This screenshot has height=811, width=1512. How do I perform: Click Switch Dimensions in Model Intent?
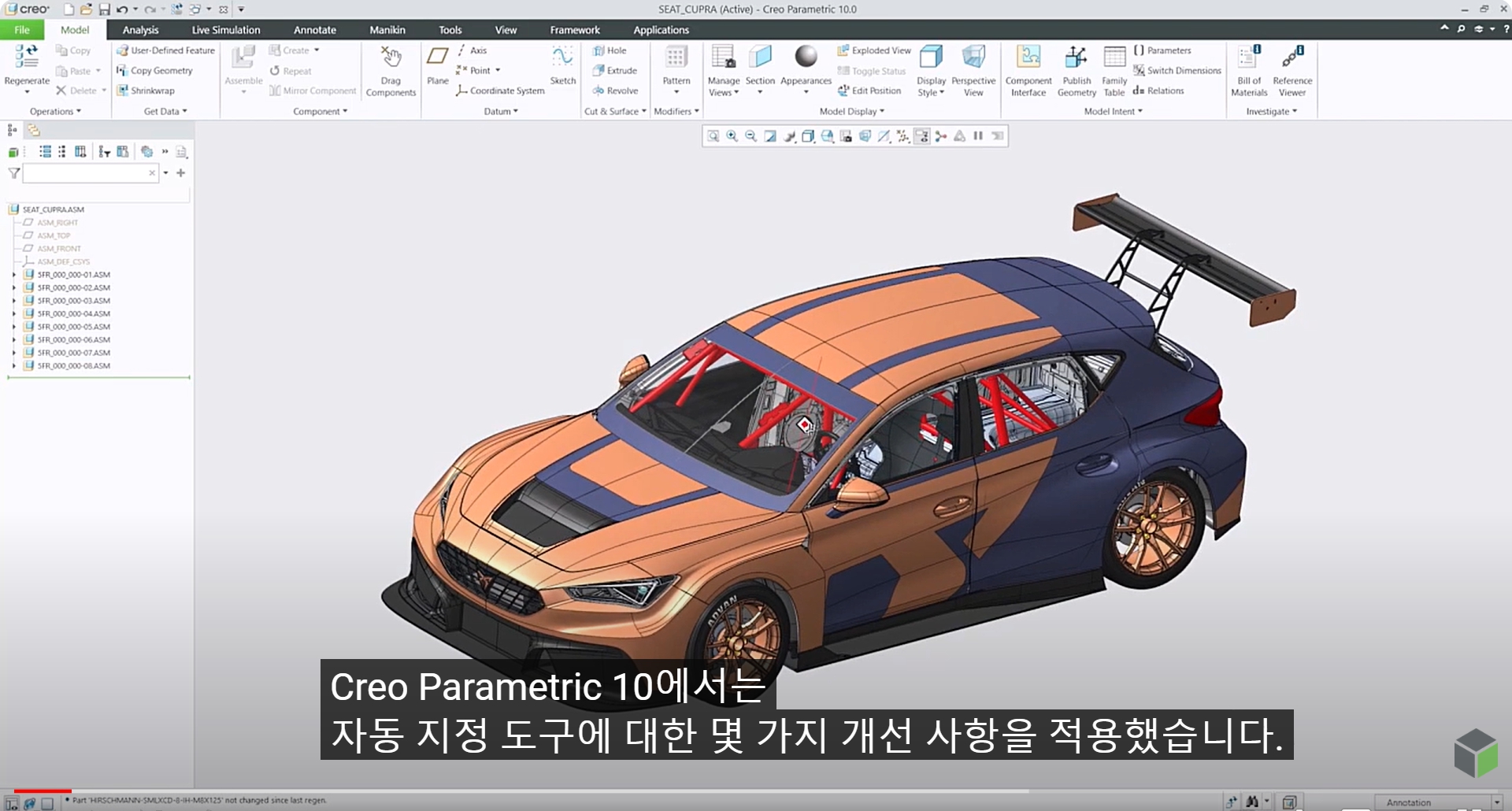[x=1177, y=71]
